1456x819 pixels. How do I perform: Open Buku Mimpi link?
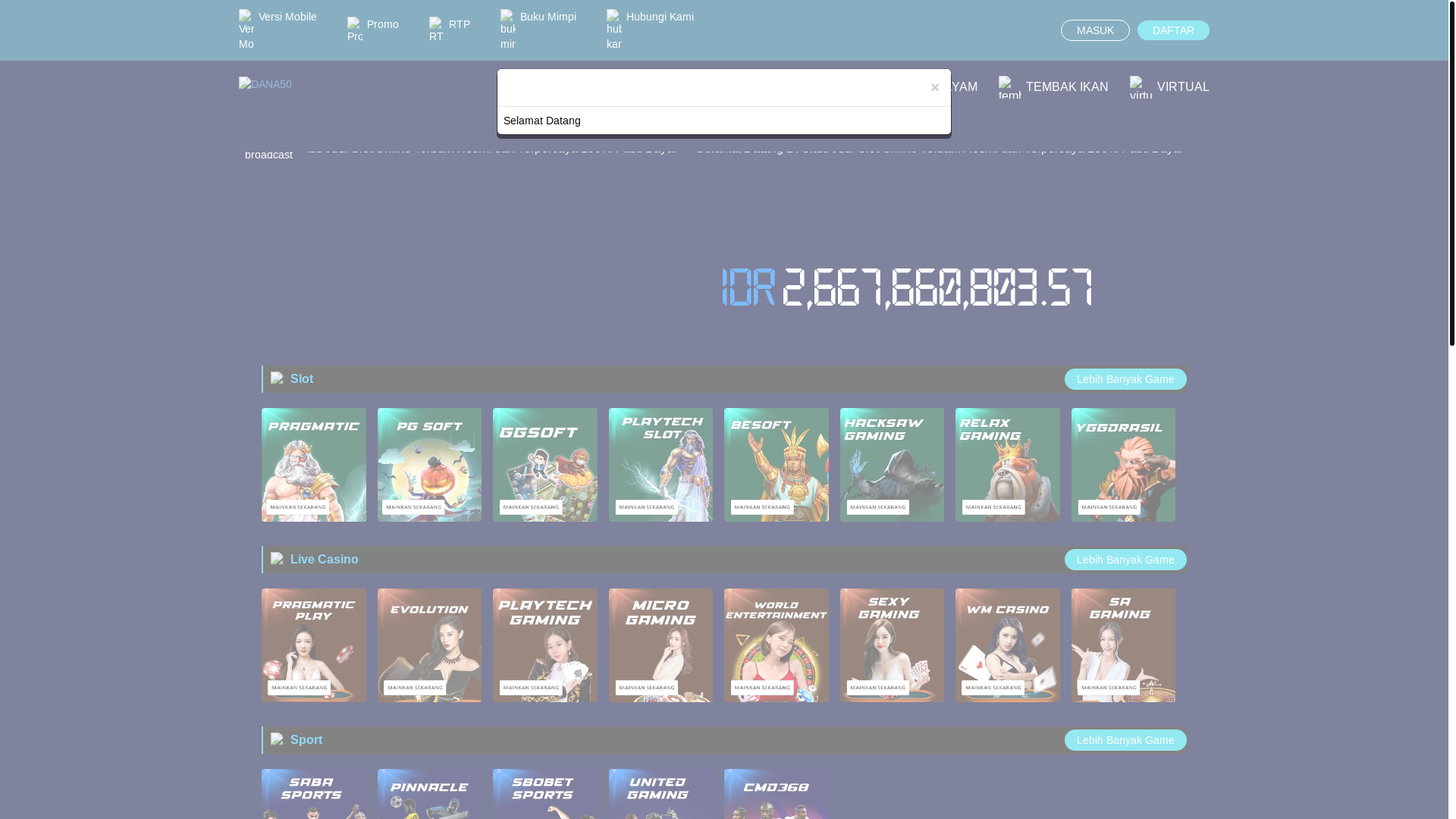pyautogui.click(x=538, y=30)
